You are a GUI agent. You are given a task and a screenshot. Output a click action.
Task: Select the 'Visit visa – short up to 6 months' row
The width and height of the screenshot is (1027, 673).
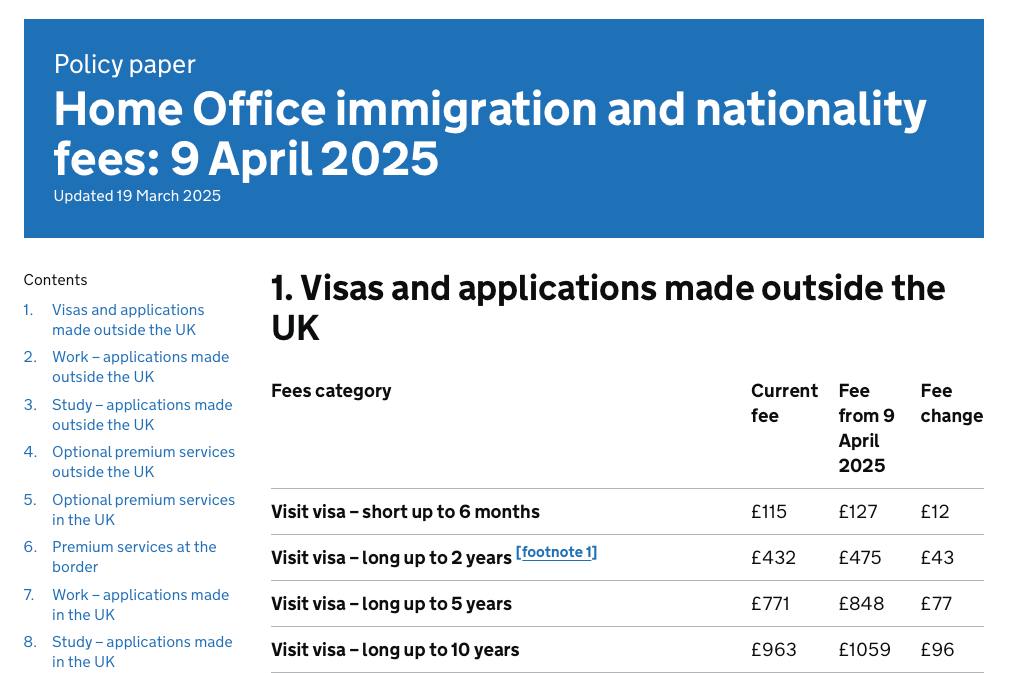click(x=405, y=512)
